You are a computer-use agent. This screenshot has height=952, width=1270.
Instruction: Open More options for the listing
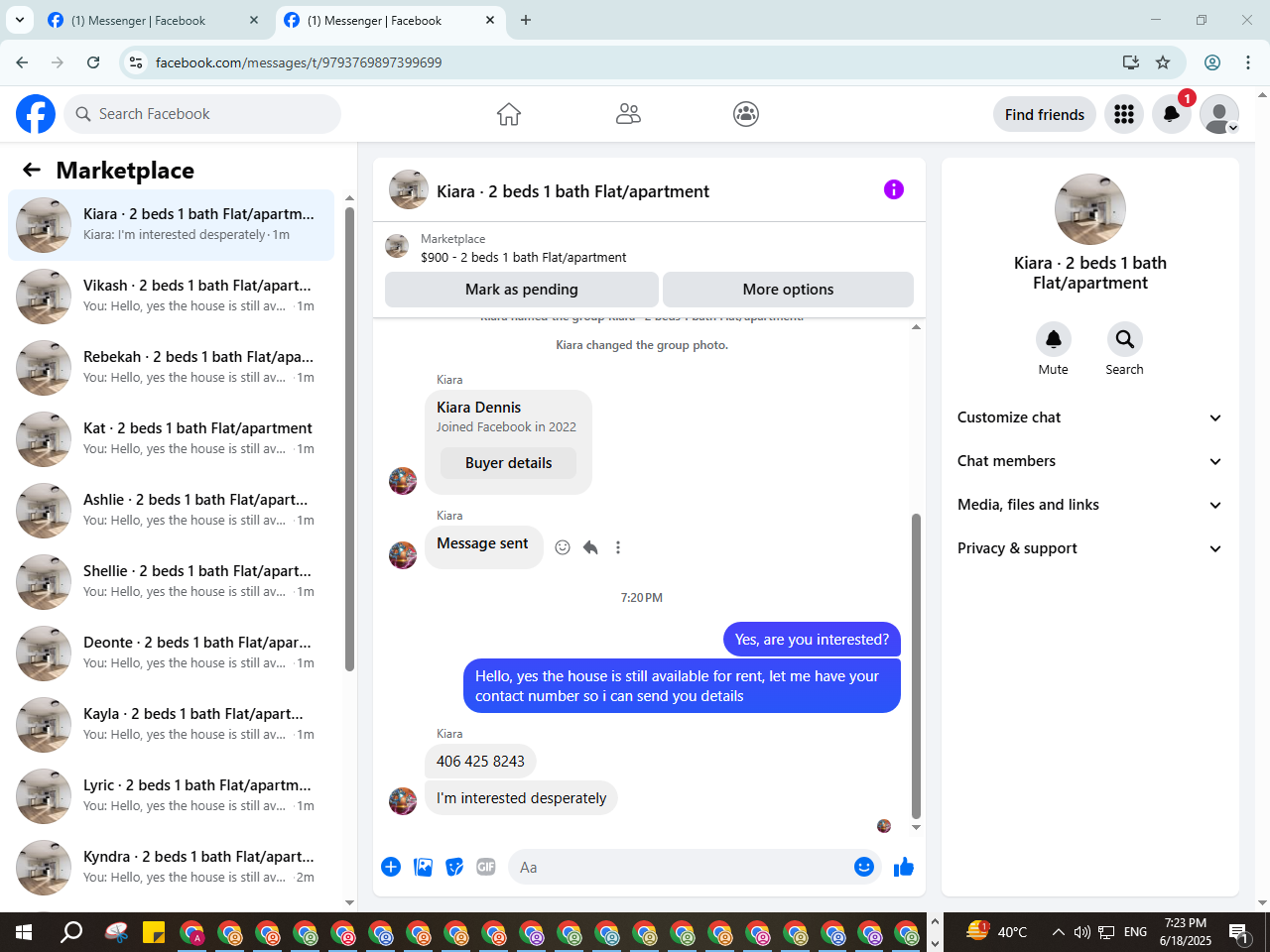point(788,290)
